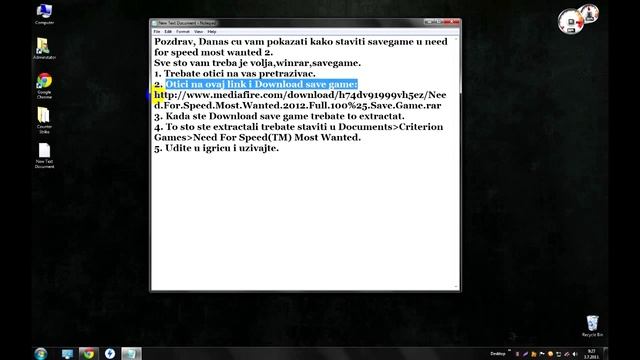Open the network tray icon
Screen dimensions: 640x360
coord(558,354)
